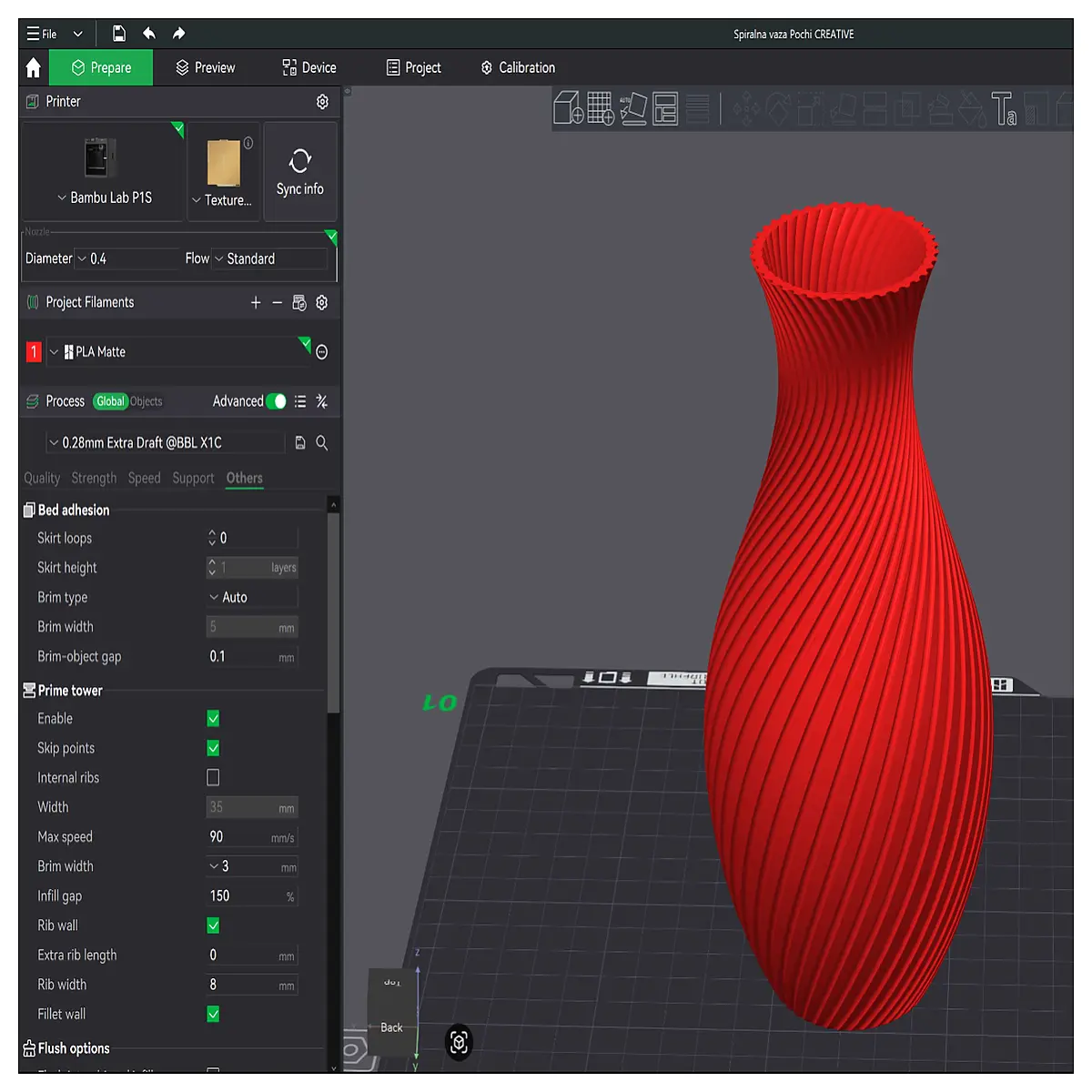Screen dimensions: 1092x1092
Task: Switch process scope to Objects
Action: point(146,401)
